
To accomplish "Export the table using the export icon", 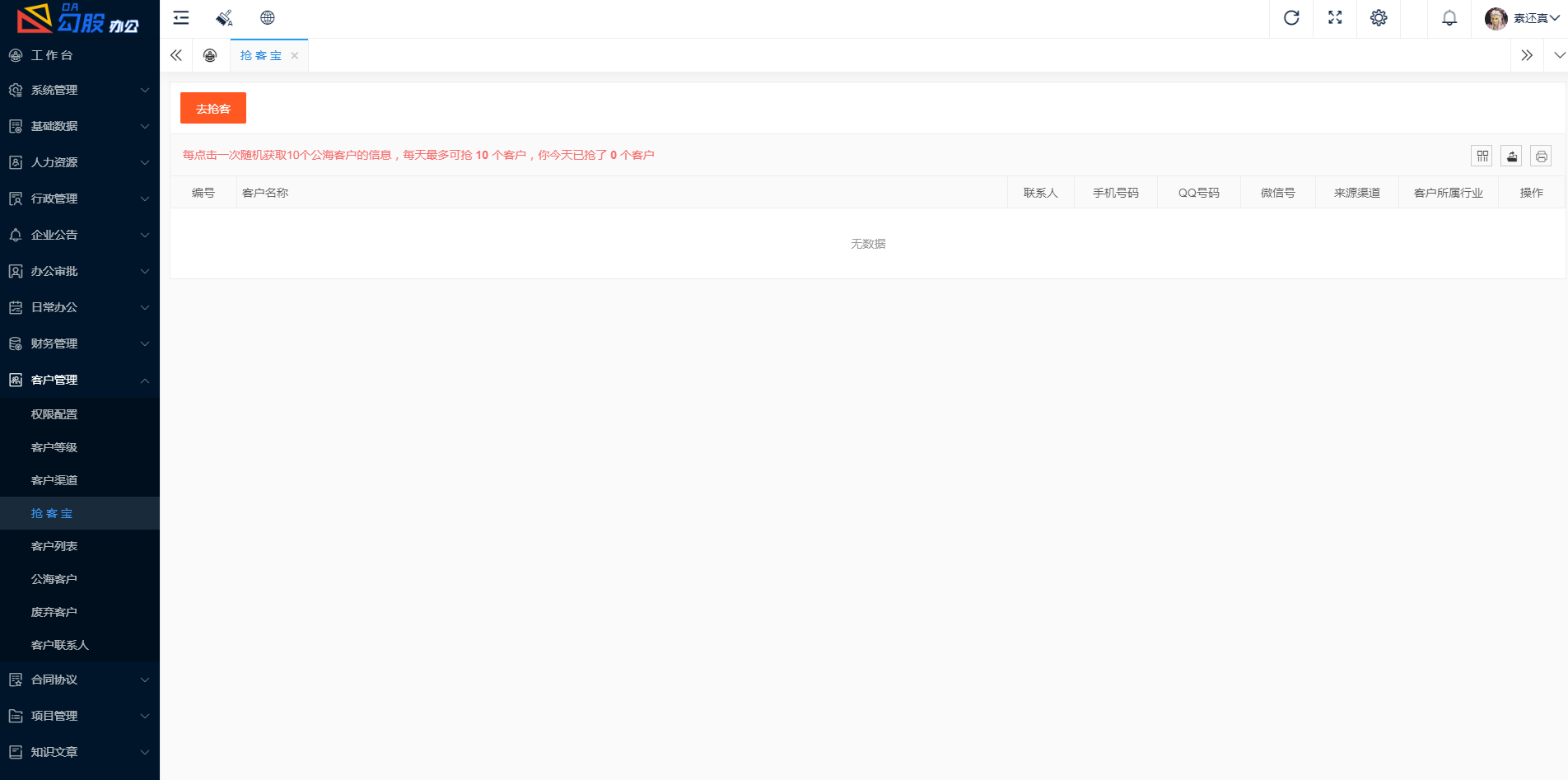I will pos(1512,156).
